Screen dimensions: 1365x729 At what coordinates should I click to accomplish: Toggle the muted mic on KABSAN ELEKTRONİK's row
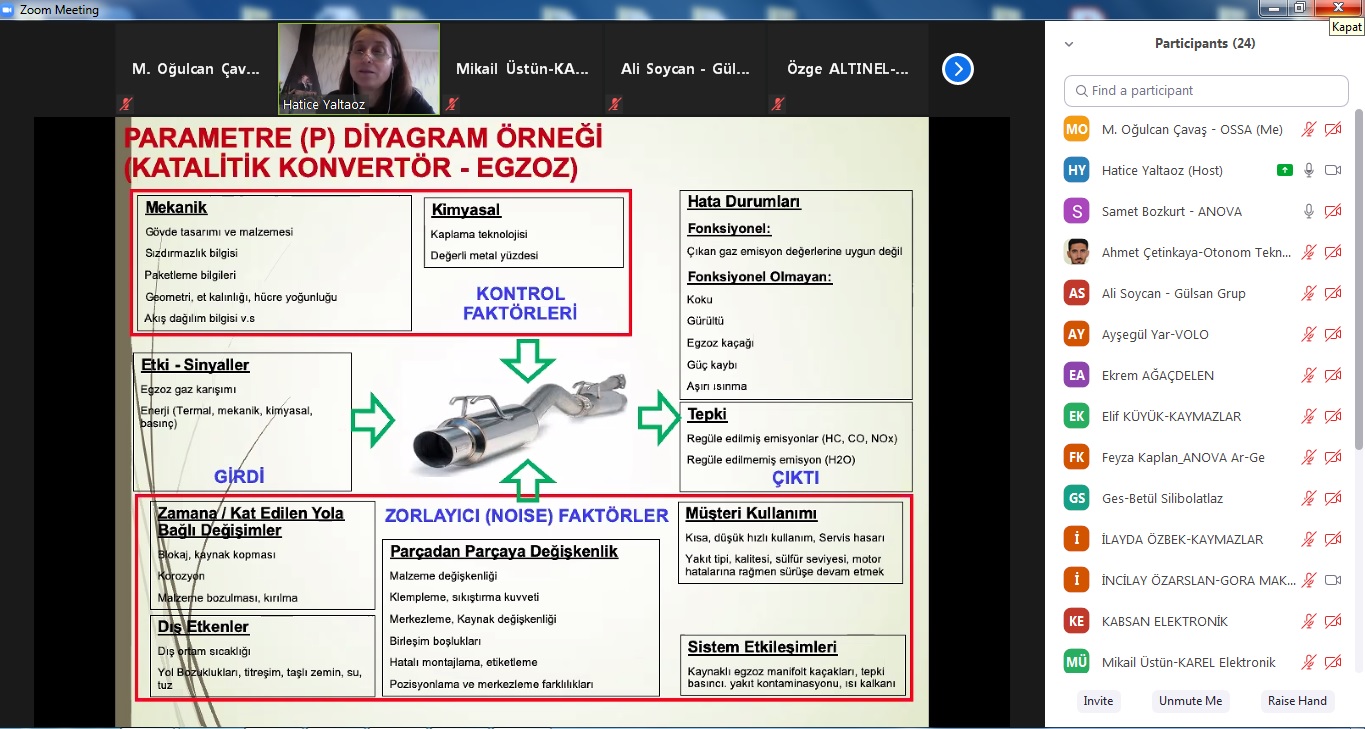click(1308, 622)
